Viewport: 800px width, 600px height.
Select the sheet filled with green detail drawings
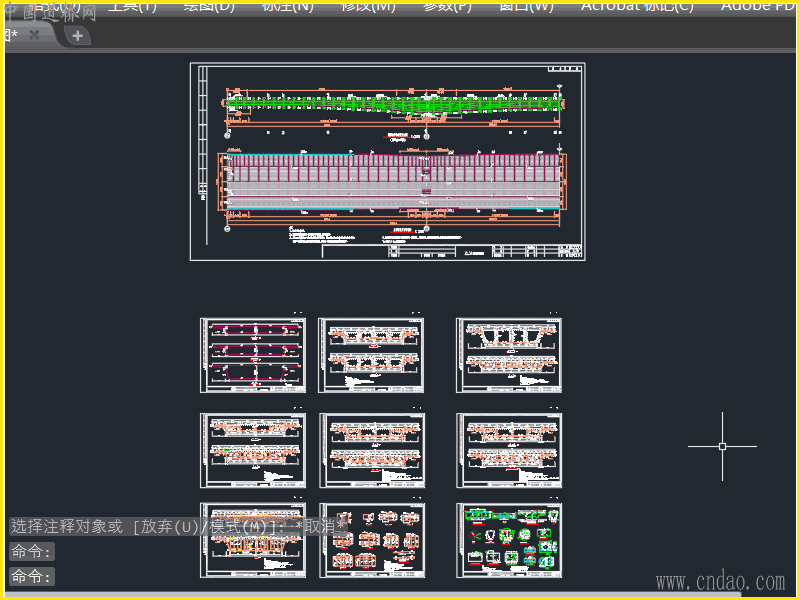click(x=509, y=540)
